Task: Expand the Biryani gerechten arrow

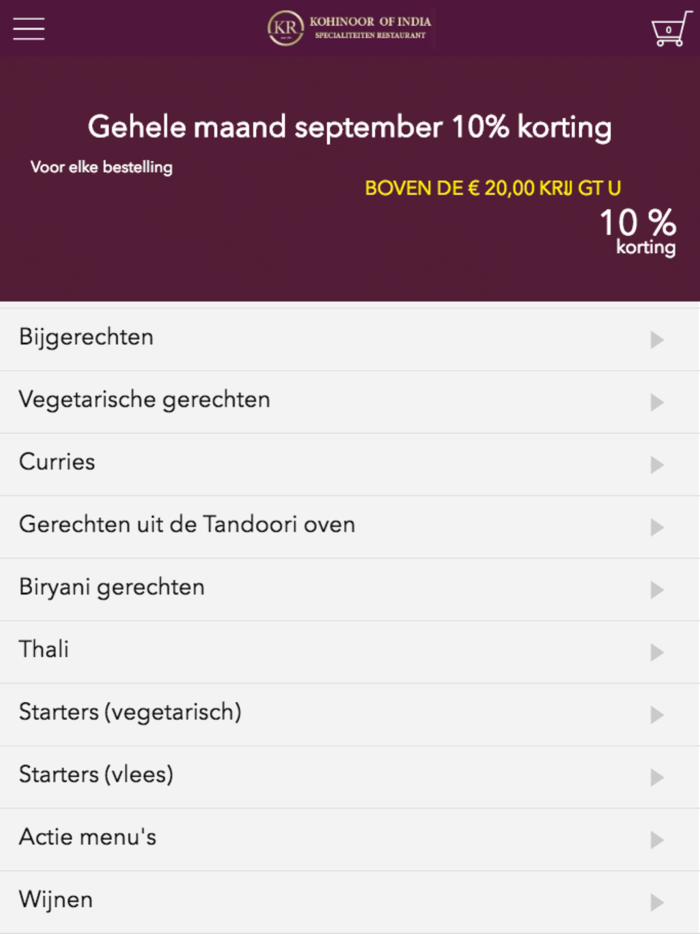Action: [x=657, y=590]
